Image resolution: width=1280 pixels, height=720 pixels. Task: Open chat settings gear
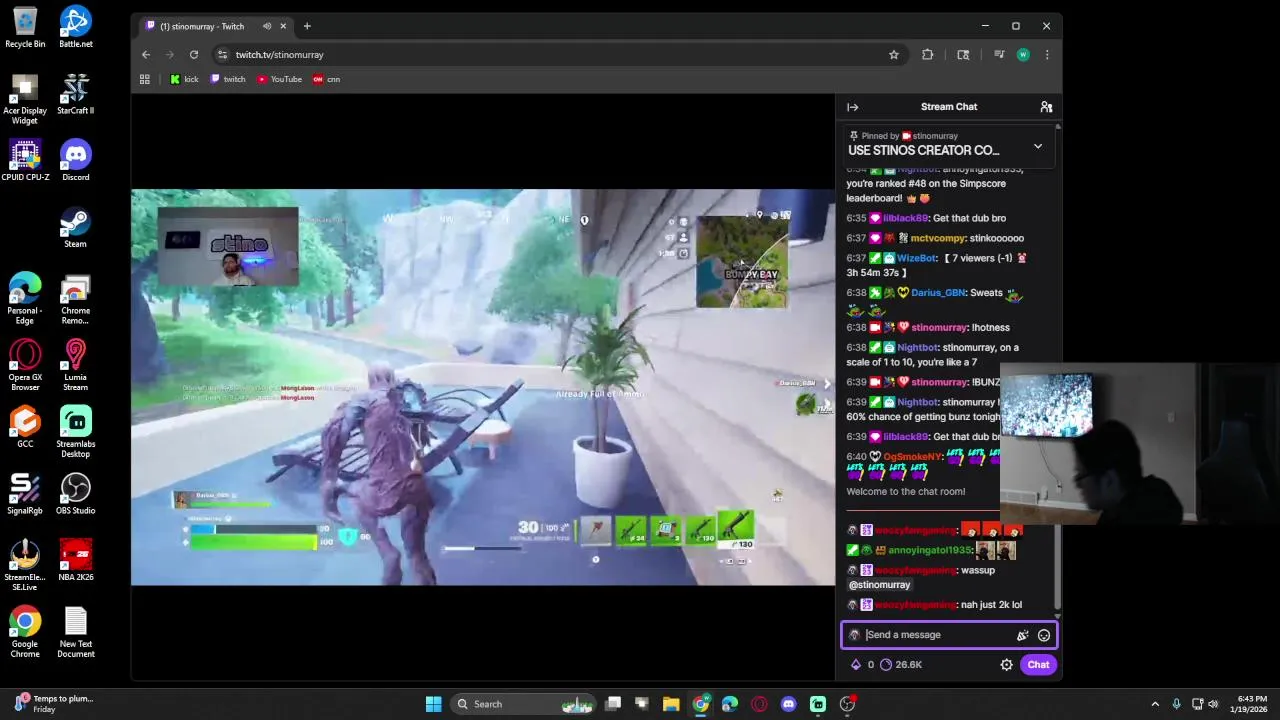(1006, 665)
